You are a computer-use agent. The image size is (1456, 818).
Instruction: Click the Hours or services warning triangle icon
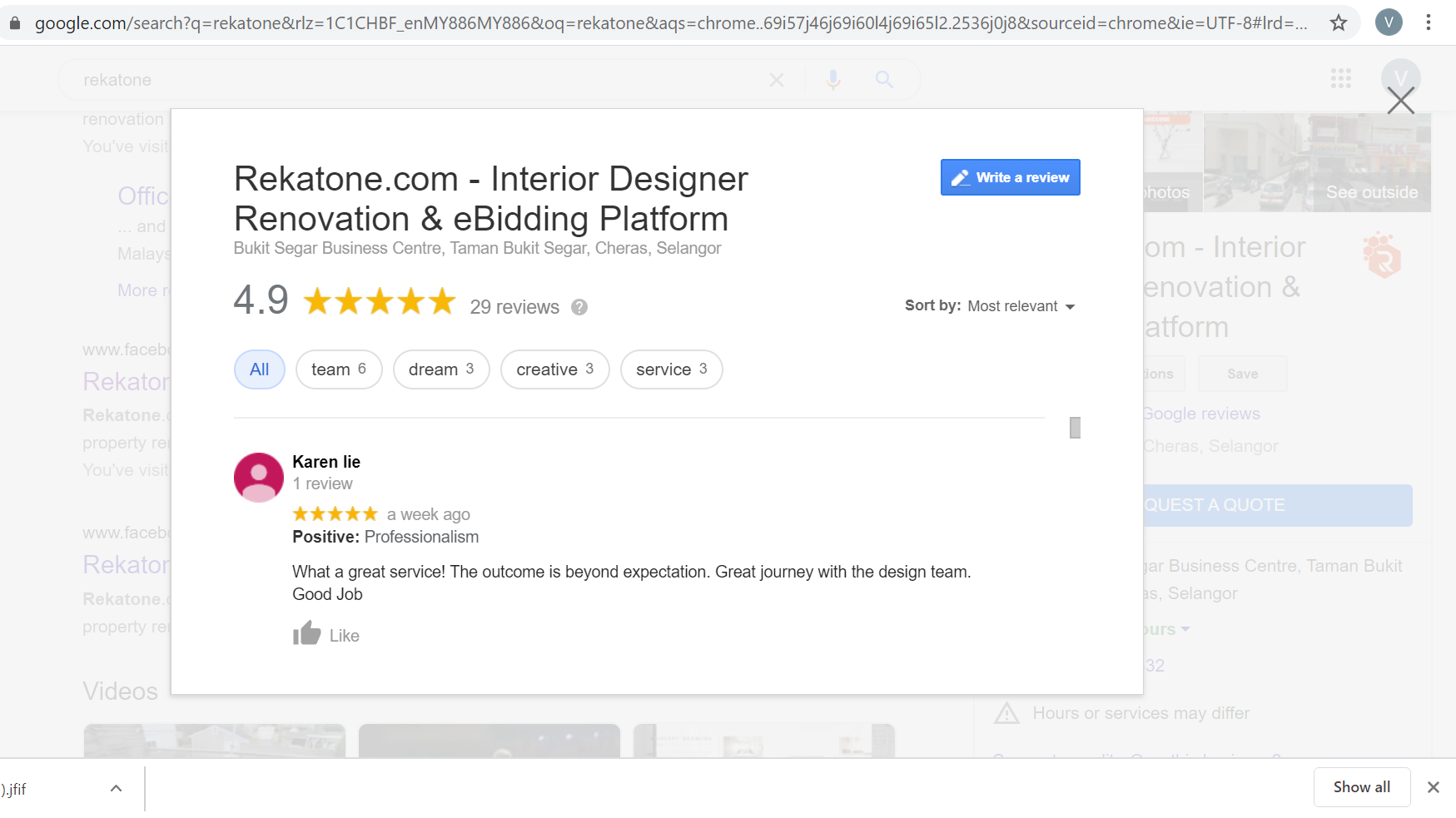coord(1006,713)
